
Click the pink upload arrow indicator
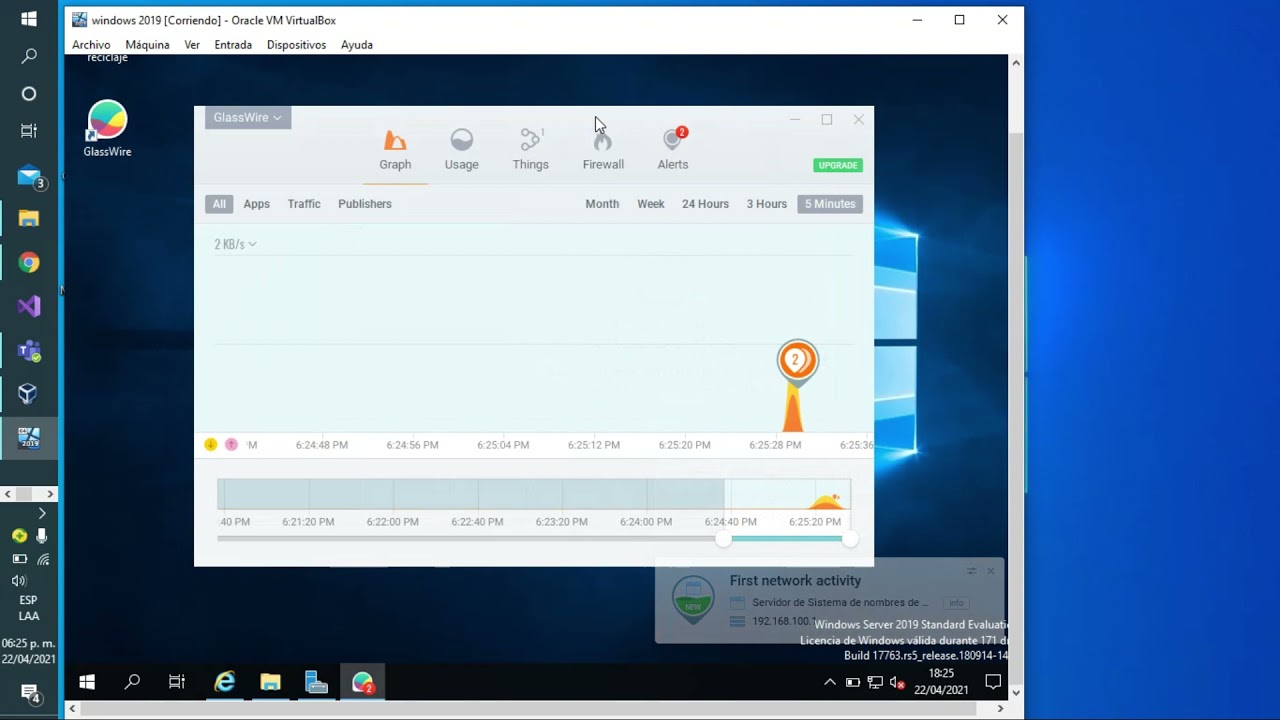pyautogui.click(x=231, y=445)
